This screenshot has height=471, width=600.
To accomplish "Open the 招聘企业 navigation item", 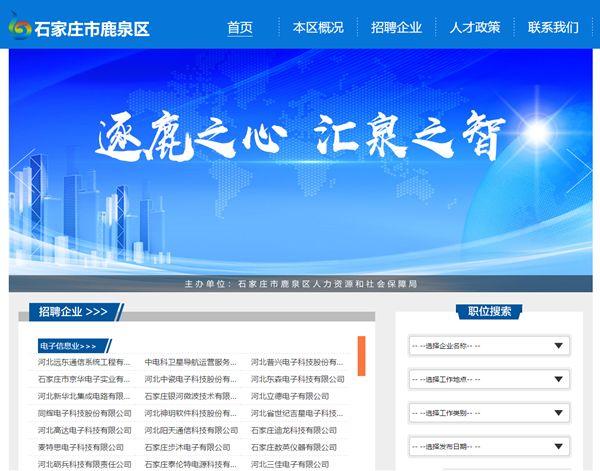I will pos(396,28).
